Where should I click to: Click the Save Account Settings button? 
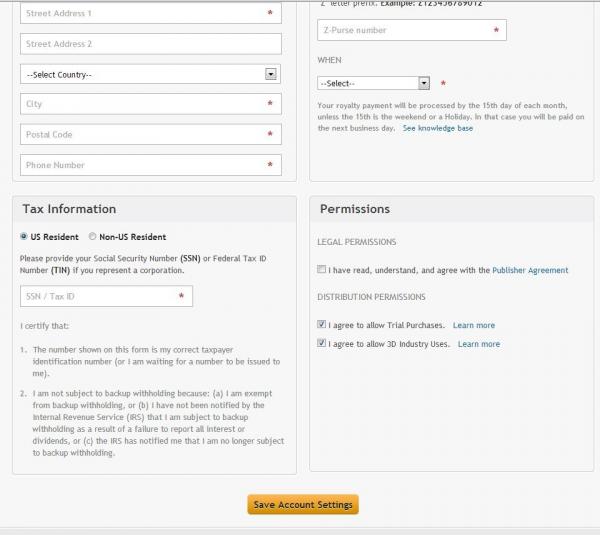(x=303, y=504)
